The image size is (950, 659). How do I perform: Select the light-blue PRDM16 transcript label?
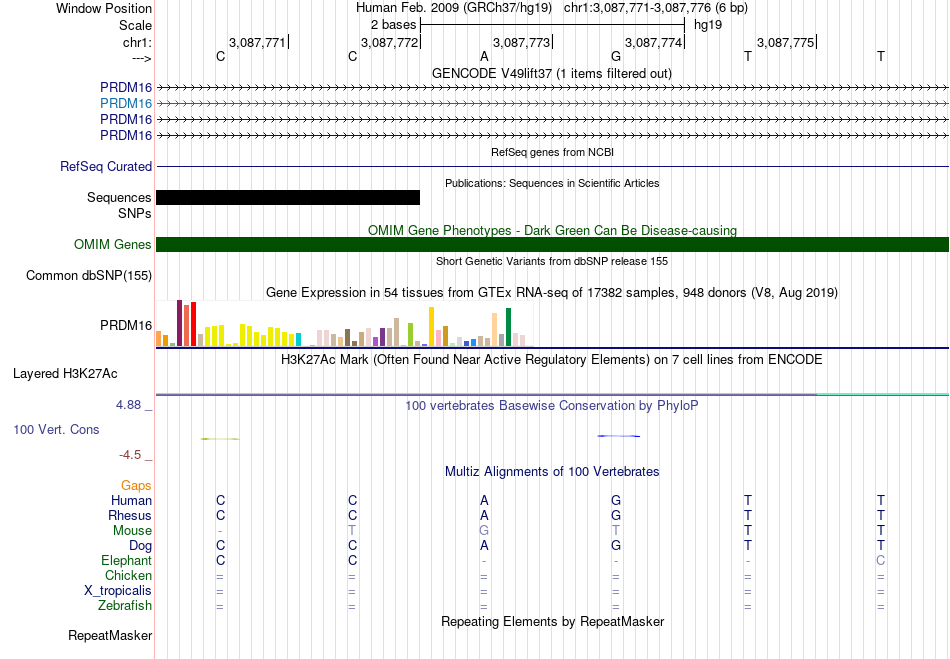[x=126, y=103]
